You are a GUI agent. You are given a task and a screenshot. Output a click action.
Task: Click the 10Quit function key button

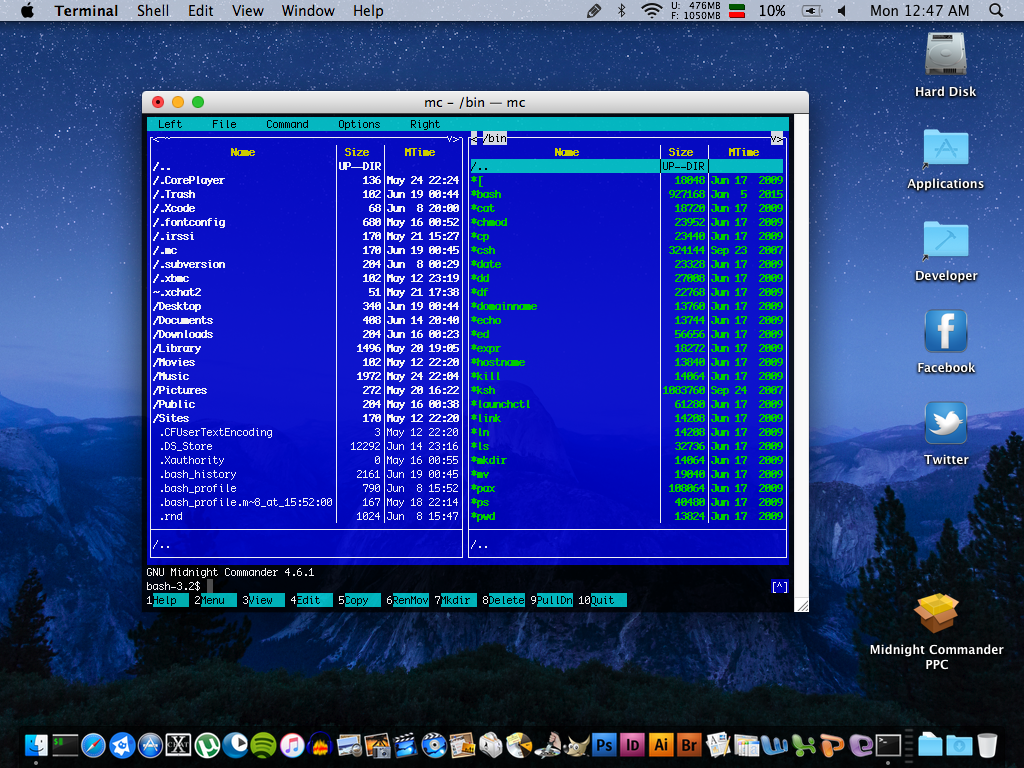[602, 600]
